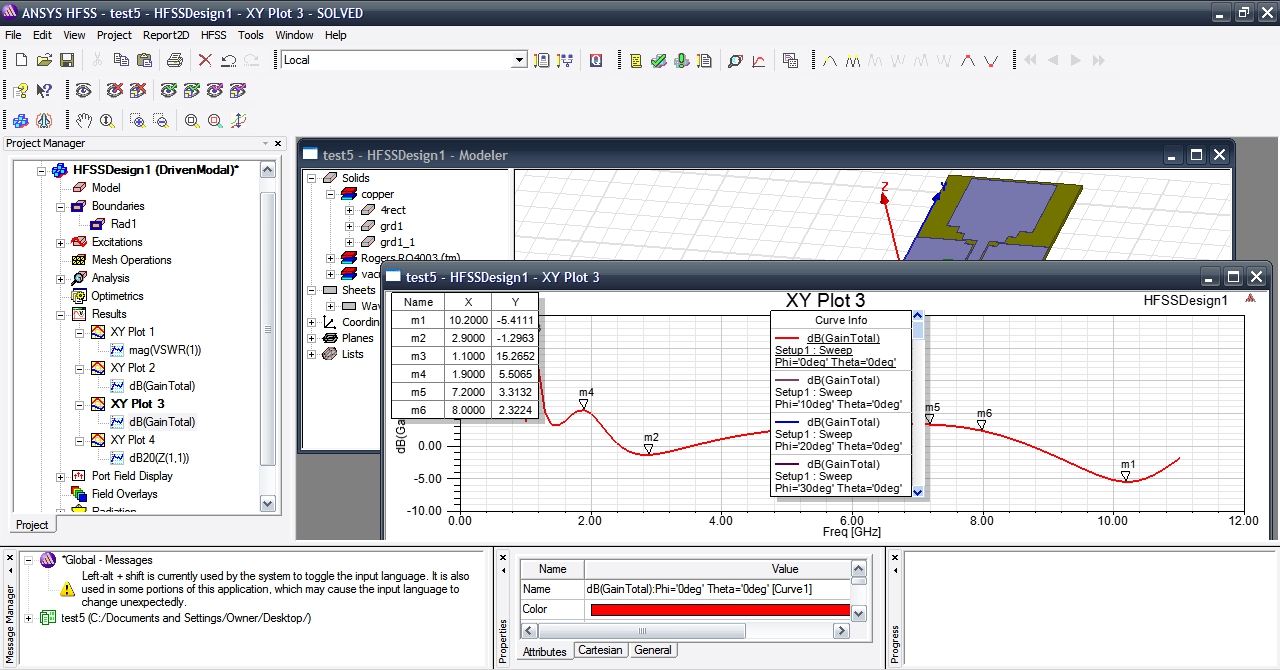
Task: Collapse the HFSSDesign1 (DrivenModal) tree node
Action: pyautogui.click(x=41, y=170)
